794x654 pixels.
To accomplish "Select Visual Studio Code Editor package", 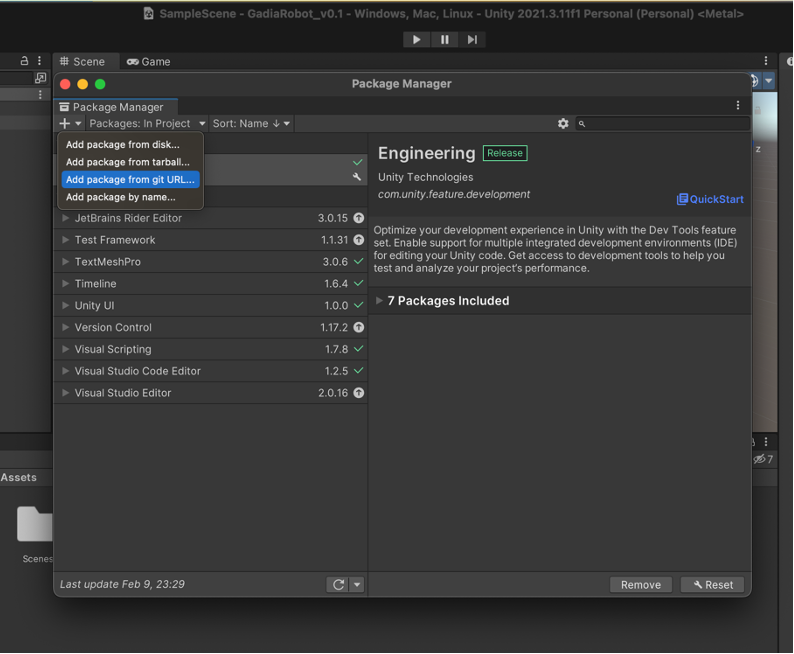I will [x=210, y=371].
